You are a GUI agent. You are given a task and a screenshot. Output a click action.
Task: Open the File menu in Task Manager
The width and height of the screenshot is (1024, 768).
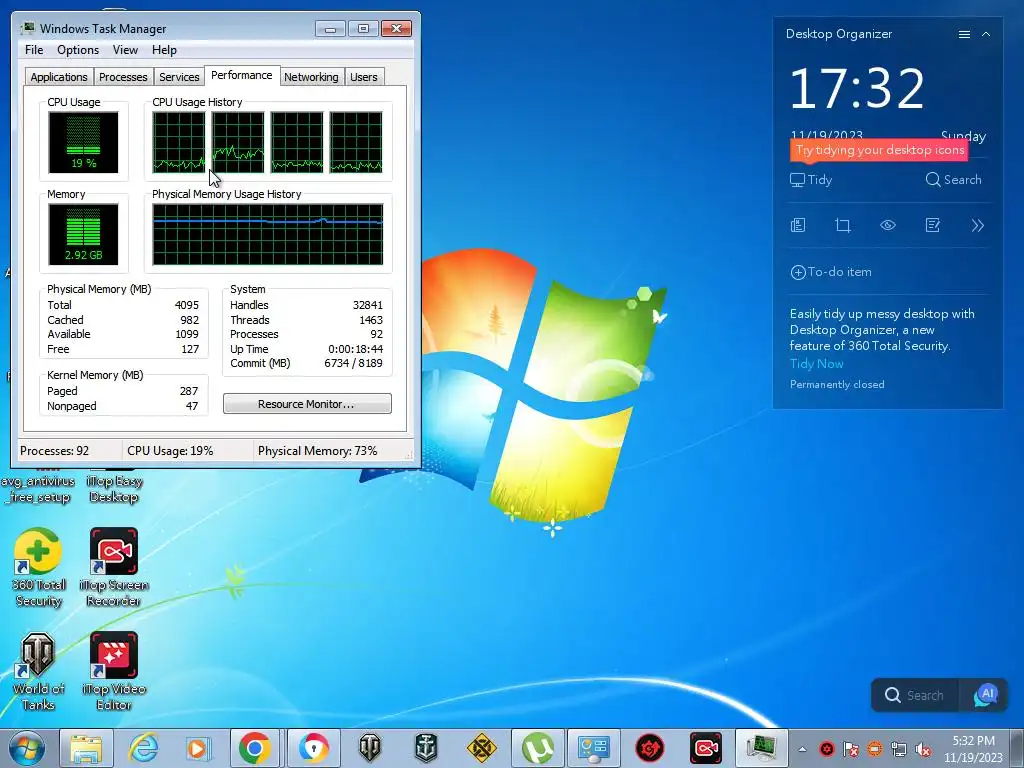pyautogui.click(x=34, y=50)
